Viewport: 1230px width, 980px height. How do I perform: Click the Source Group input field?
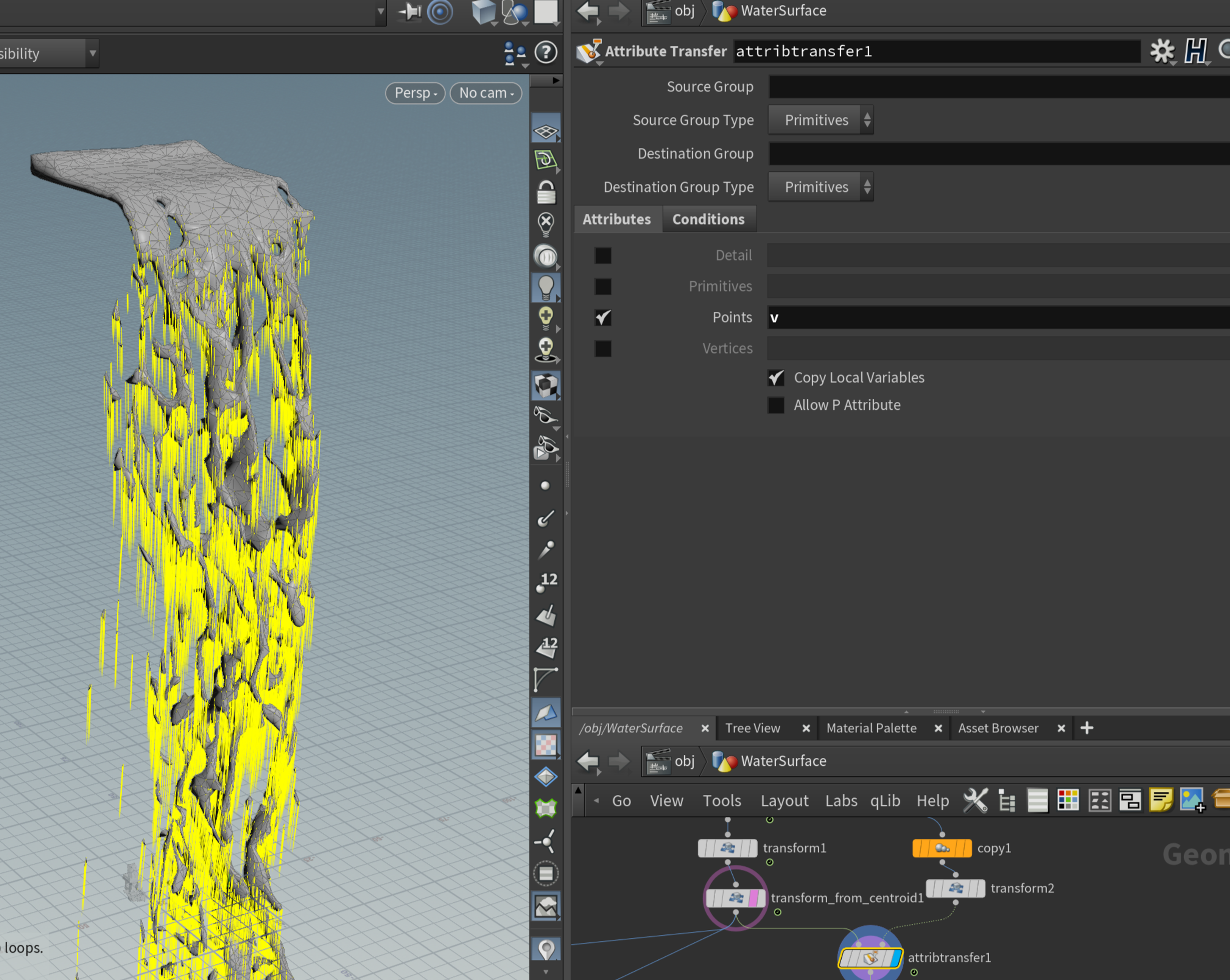point(999,86)
